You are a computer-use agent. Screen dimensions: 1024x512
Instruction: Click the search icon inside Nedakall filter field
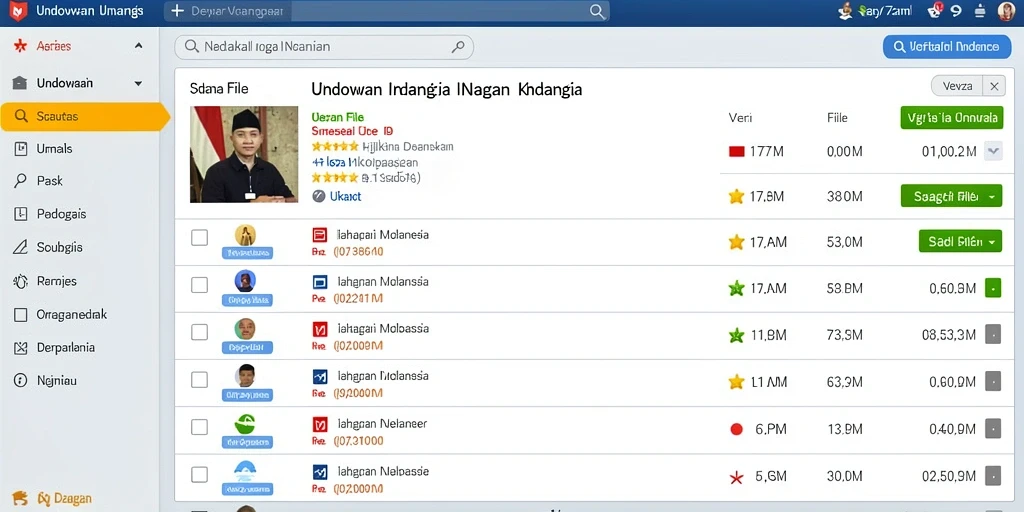point(192,46)
